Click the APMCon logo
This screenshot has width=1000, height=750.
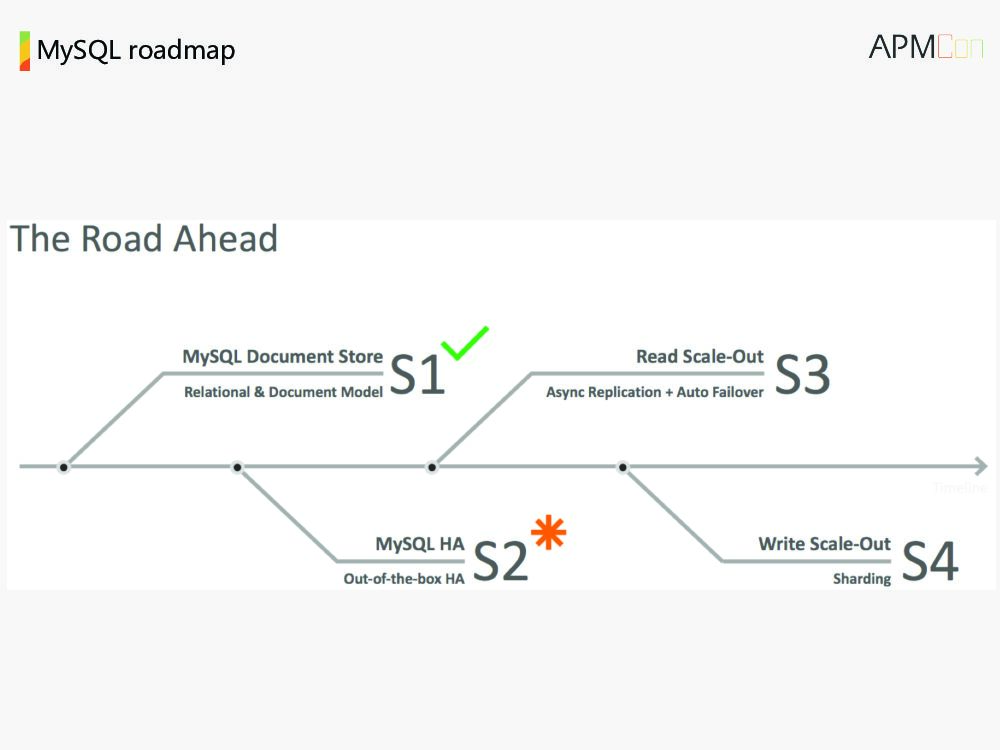point(926,47)
